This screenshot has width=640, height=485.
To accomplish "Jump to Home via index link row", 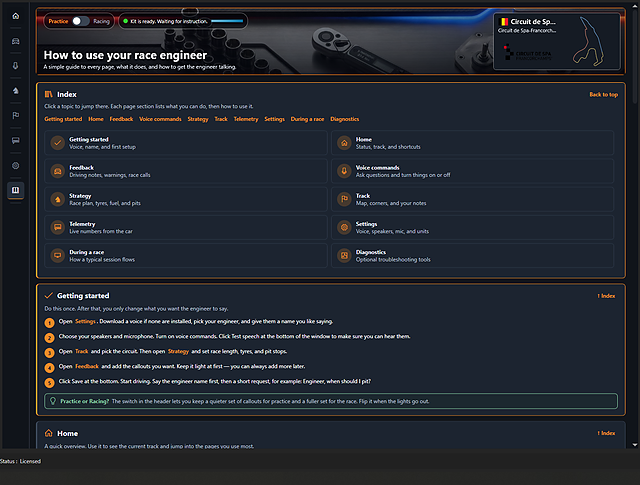I will pyautogui.click(x=96, y=119).
